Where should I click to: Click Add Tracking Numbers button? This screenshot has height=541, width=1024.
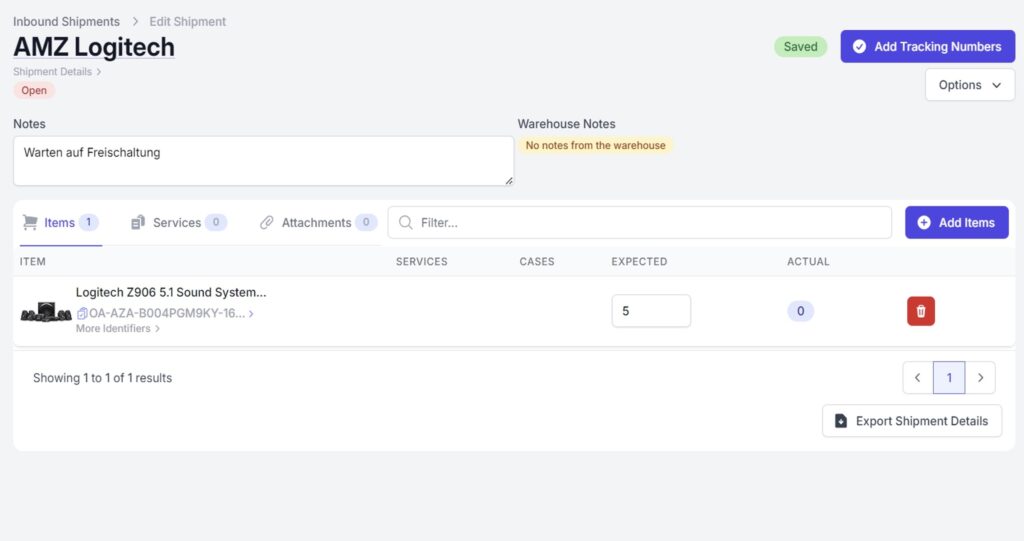click(x=927, y=46)
